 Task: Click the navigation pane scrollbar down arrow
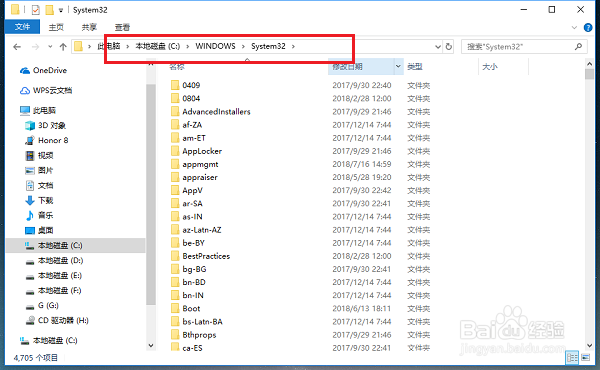(151, 346)
